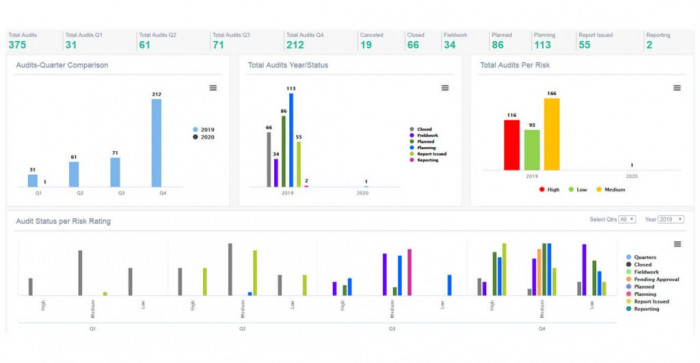The width and height of the screenshot is (700, 363).
Task: Toggle 2019 series in quarter comparison legend
Action: [204, 129]
